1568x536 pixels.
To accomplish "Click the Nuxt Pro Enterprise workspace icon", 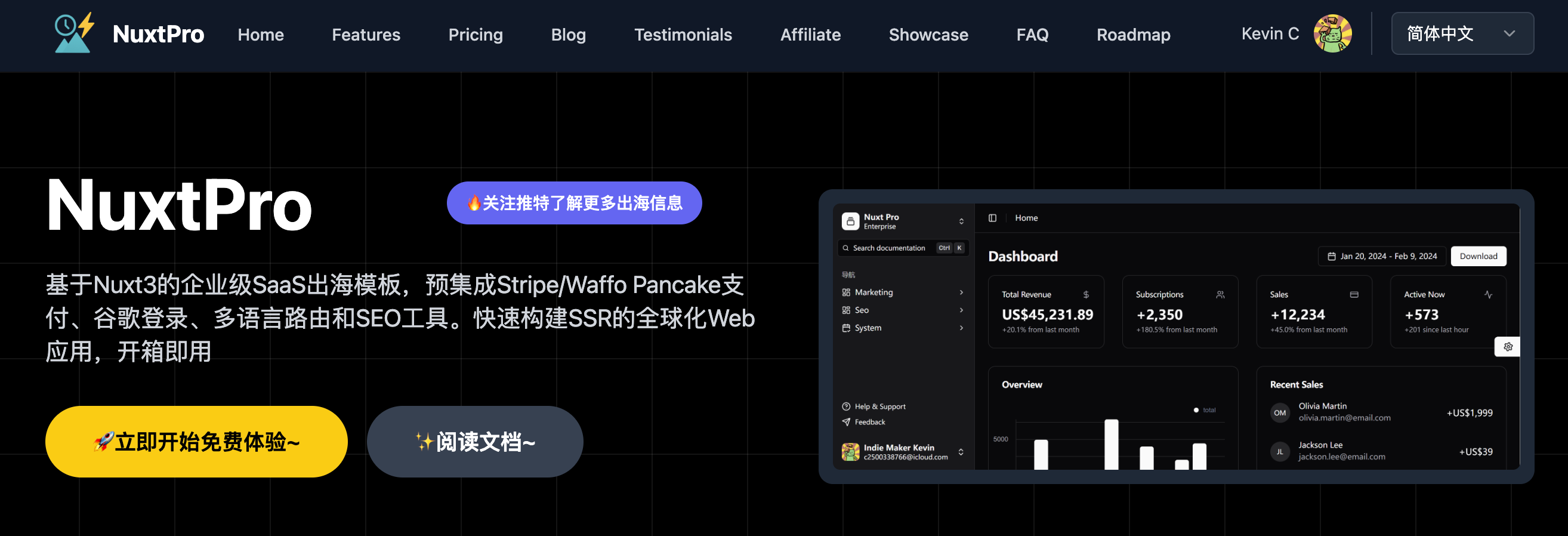I will (850, 221).
